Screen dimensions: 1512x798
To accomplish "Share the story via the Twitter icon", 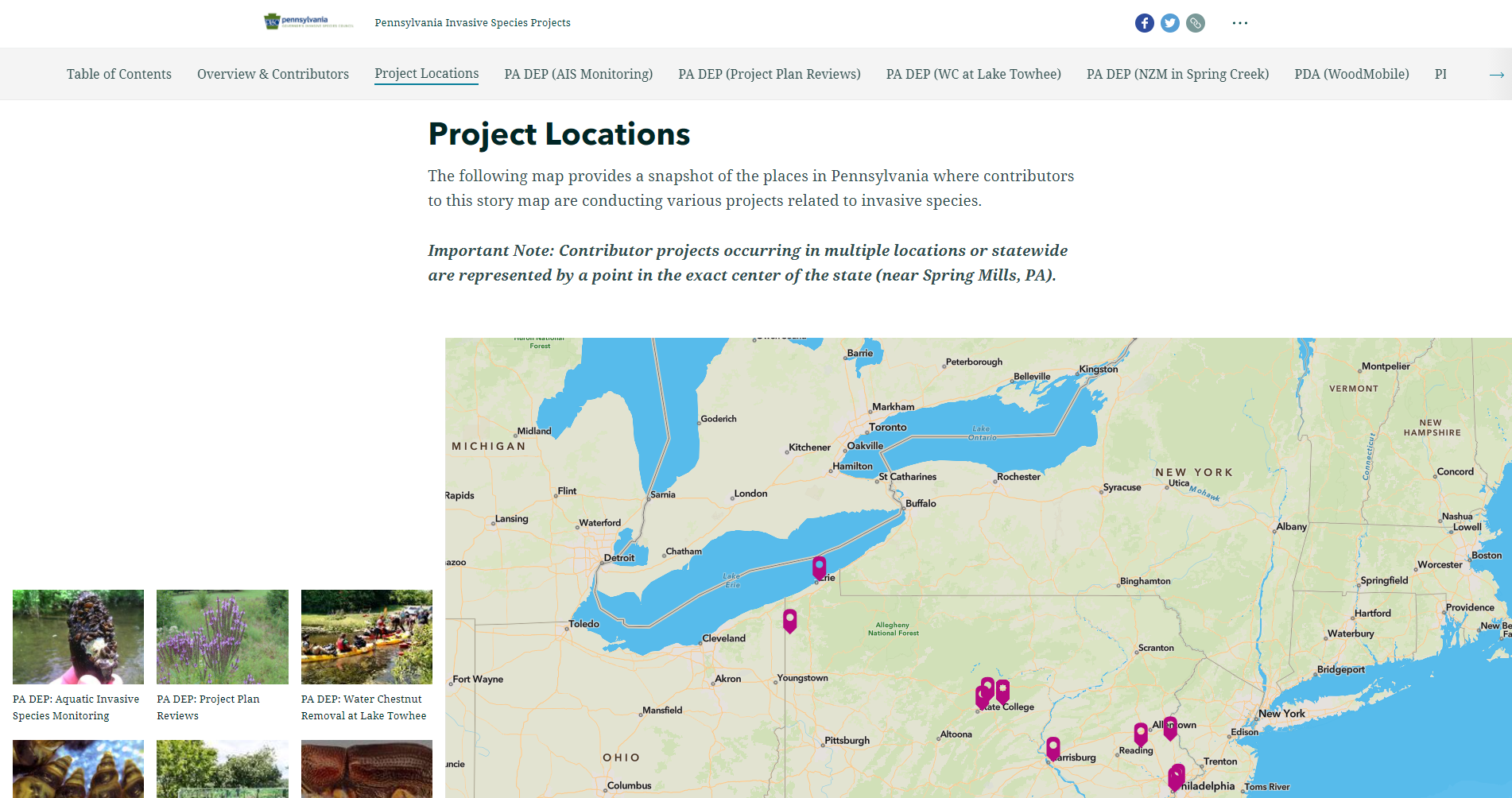I will (x=1169, y=23).
